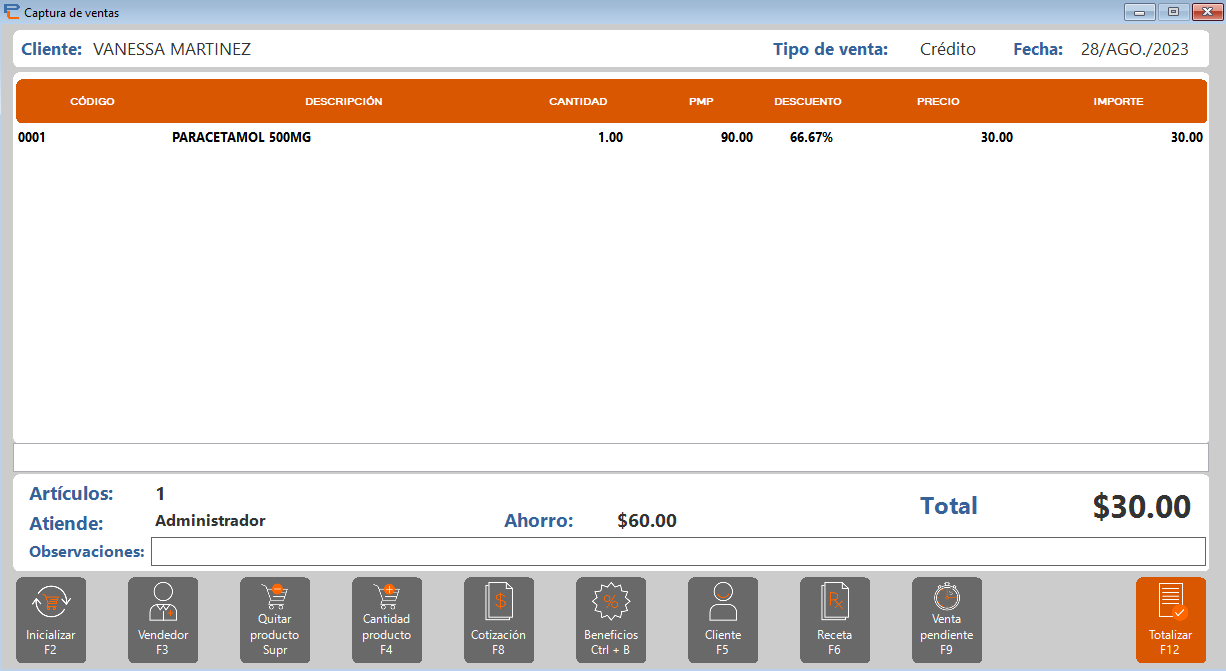Open the Receta F6 button
This screenshot has width=1226, height=671.
tap(835, 620)
